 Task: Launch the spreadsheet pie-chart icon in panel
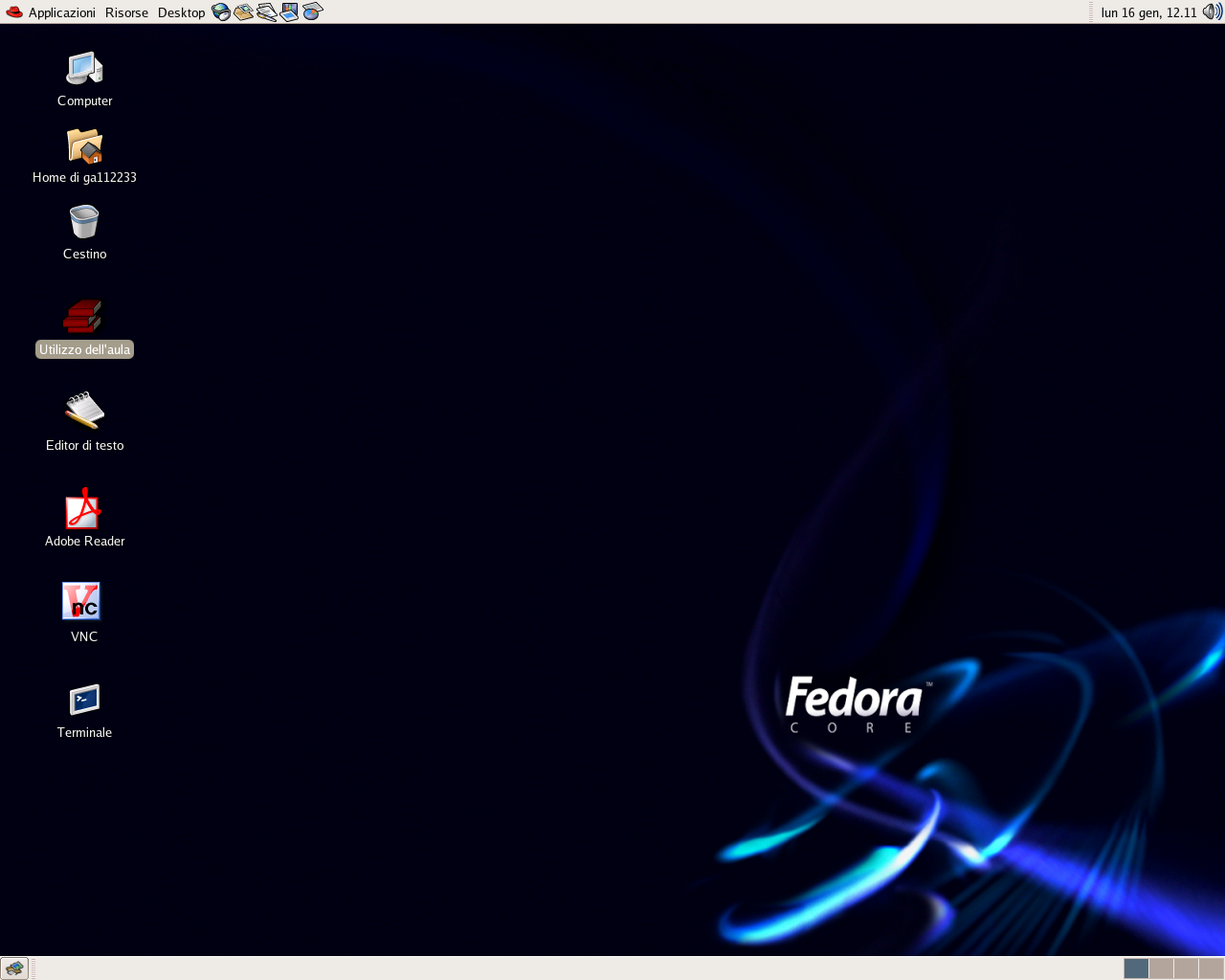click(x=313, y=12)
